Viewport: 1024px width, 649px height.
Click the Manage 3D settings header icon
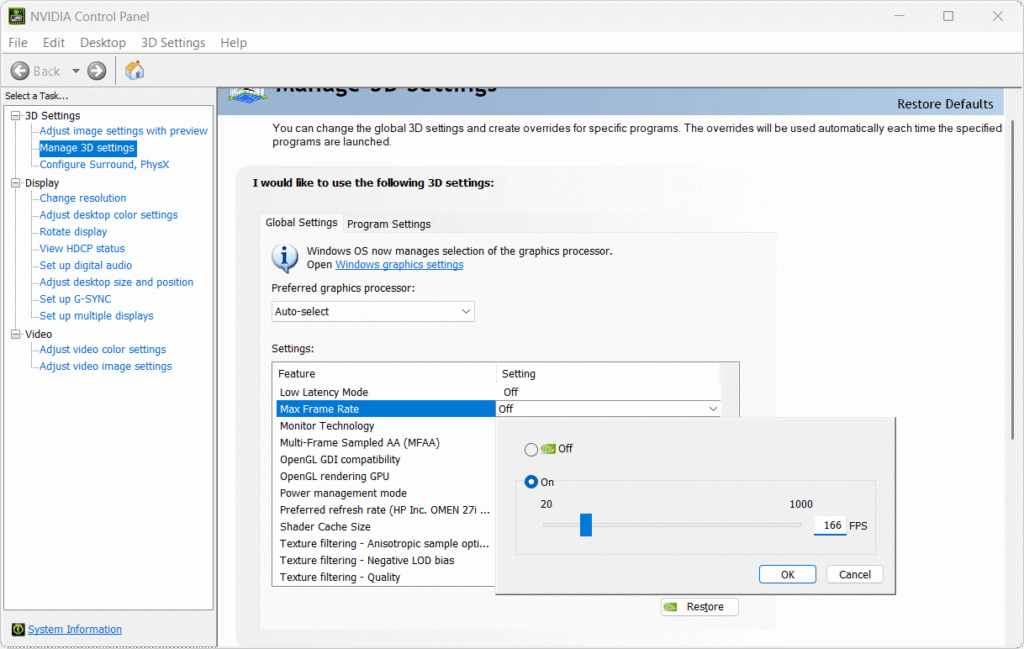247,96
